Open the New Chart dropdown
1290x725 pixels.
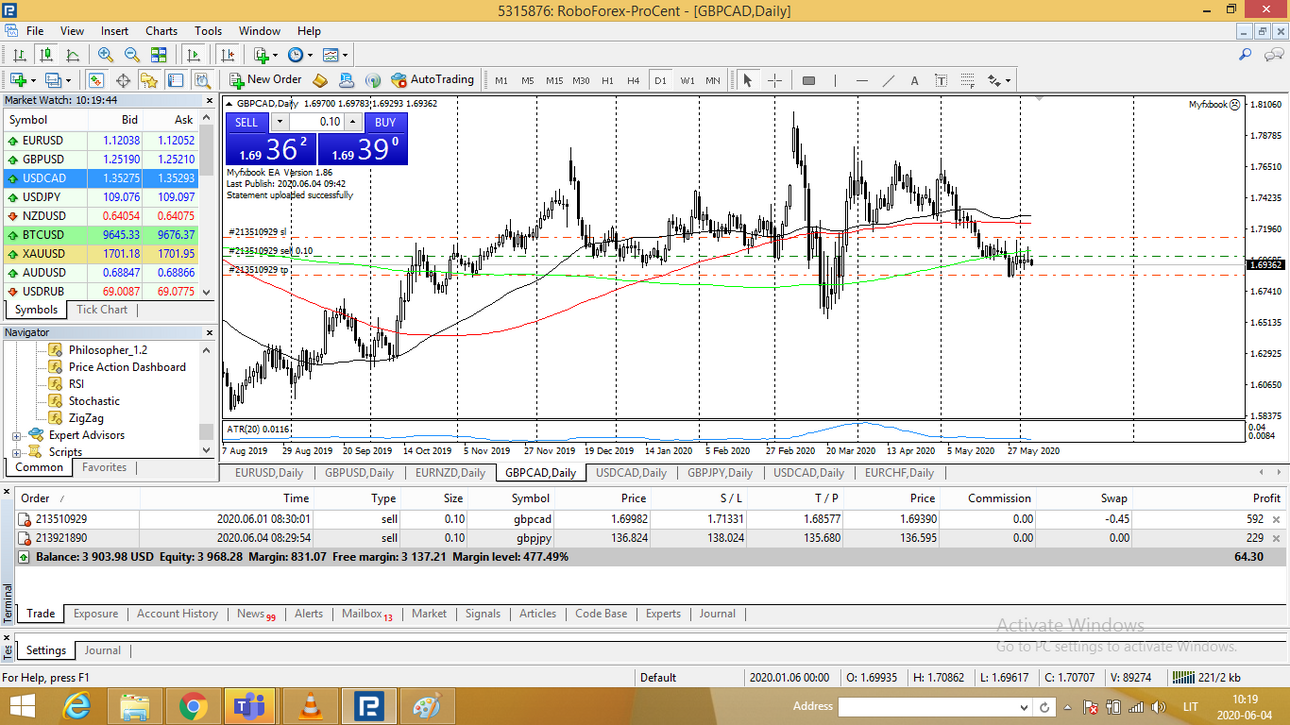tap(23, 80)
